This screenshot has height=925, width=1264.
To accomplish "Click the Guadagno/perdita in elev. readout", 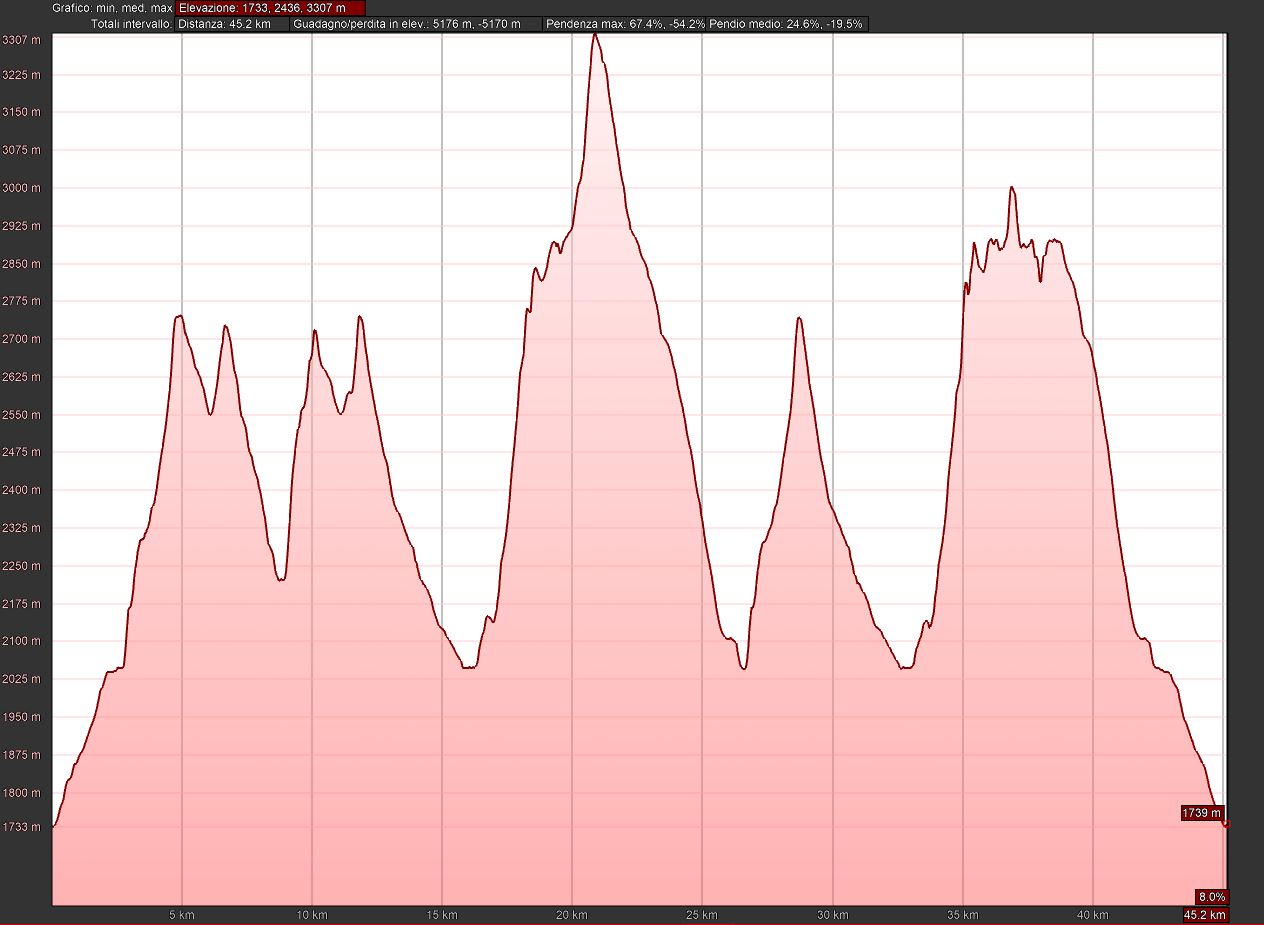I will (416, 24).
